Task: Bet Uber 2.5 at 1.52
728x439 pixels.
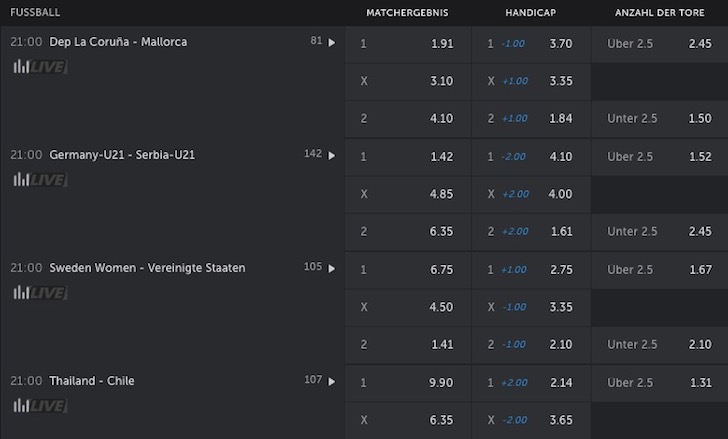Action: pos(660,157)
